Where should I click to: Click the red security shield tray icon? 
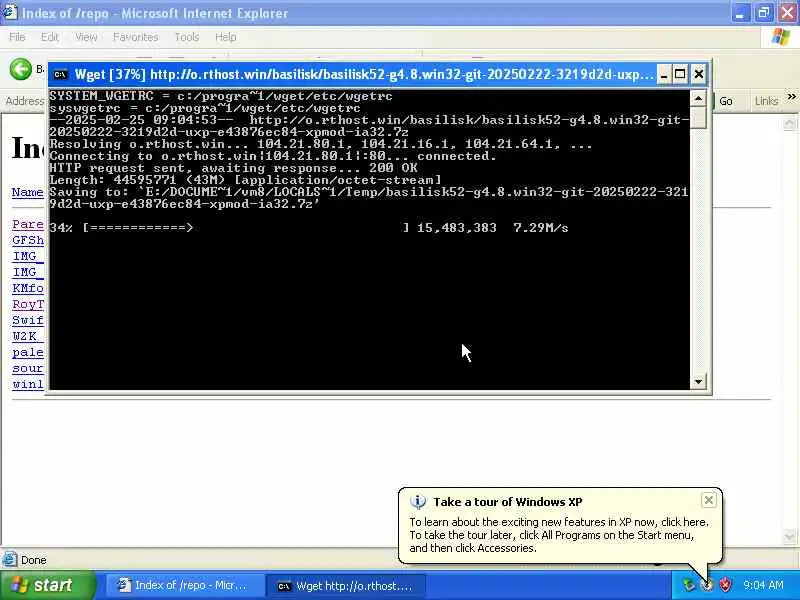coord(725,585)
